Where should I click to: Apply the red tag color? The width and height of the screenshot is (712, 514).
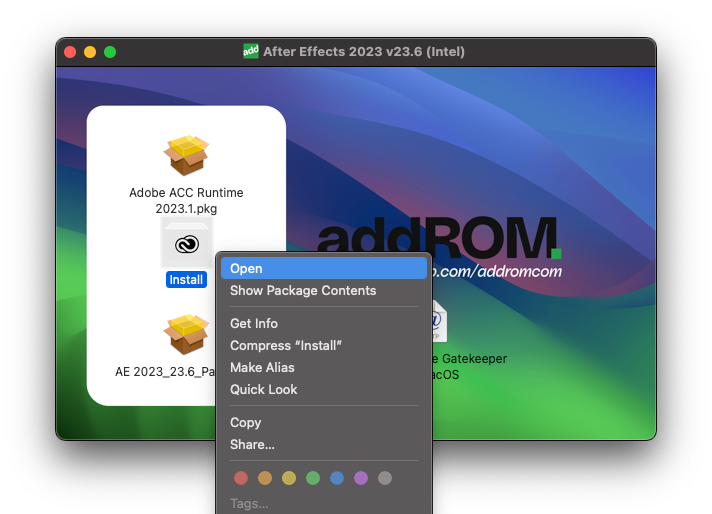coord(241,478)
